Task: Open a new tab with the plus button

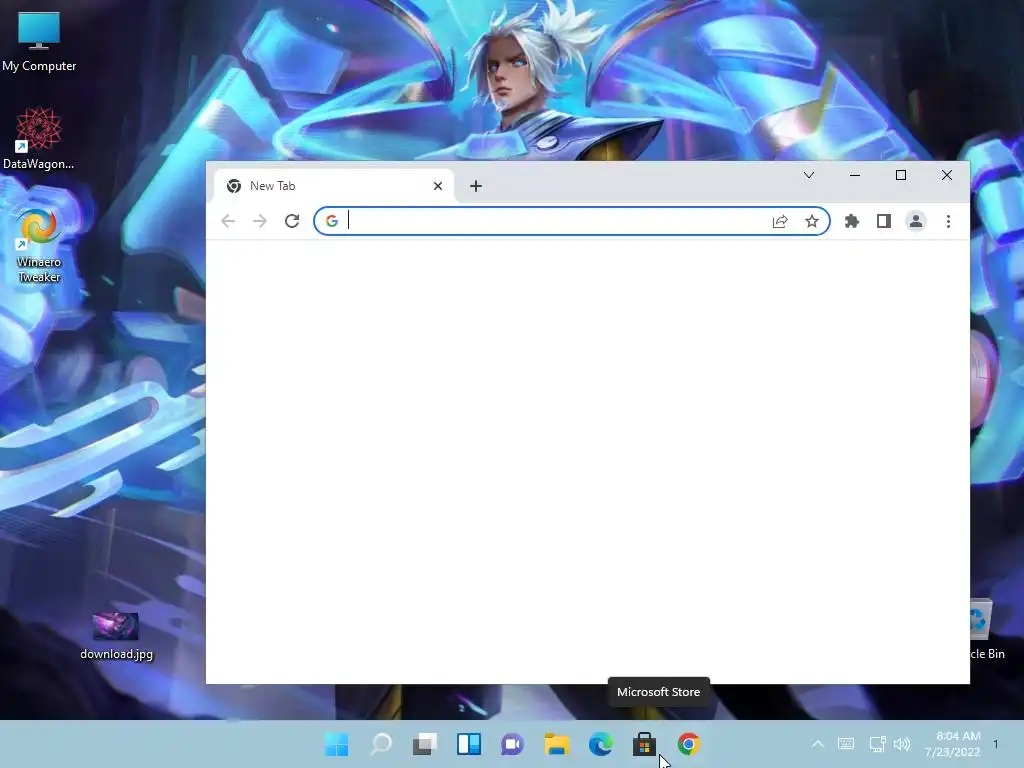Action: (x=475, y=186)
